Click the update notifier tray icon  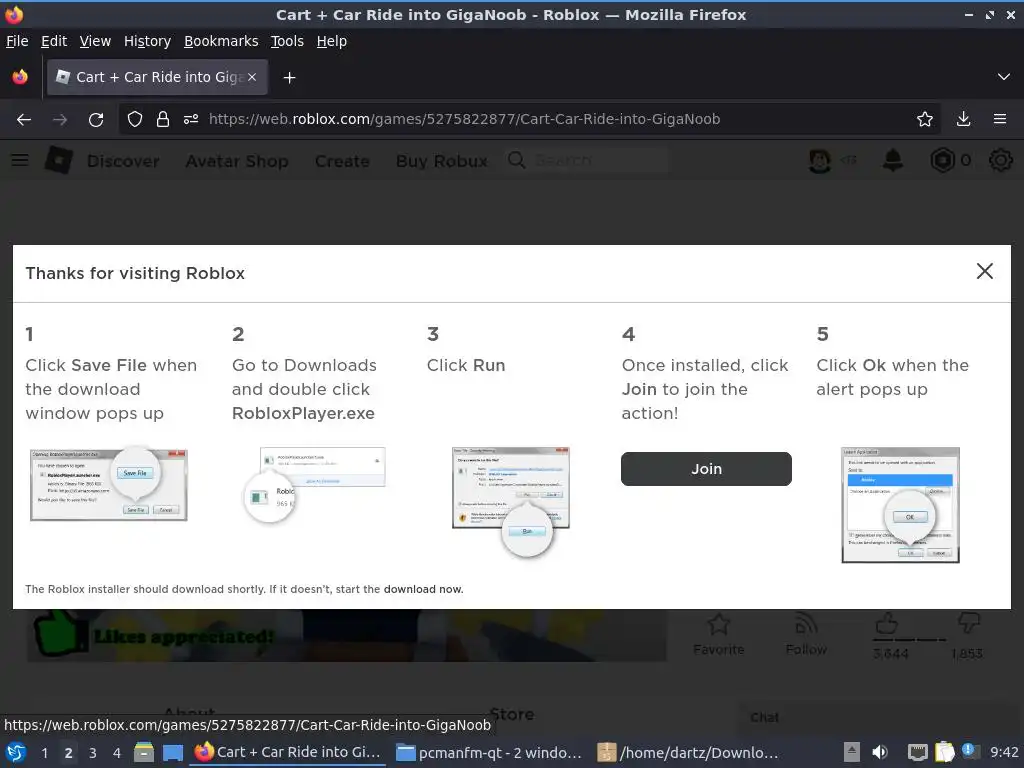pos(970,751)
